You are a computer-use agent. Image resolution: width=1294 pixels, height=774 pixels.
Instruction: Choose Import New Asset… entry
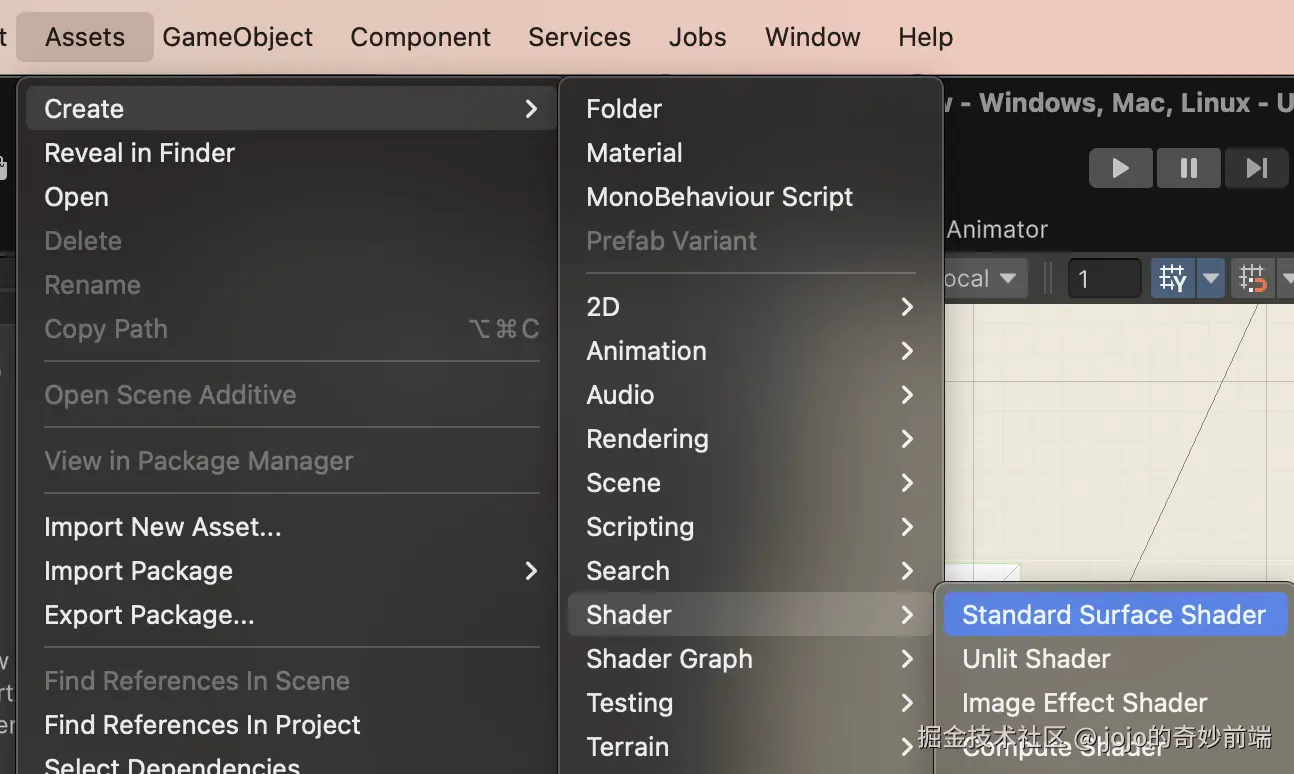(x=162, y=527)
